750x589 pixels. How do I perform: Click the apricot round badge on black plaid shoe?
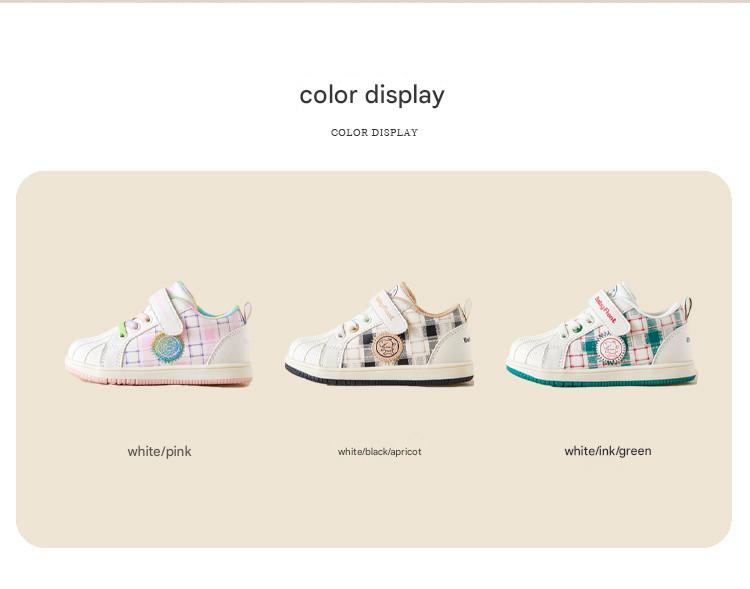click(388, 346)
